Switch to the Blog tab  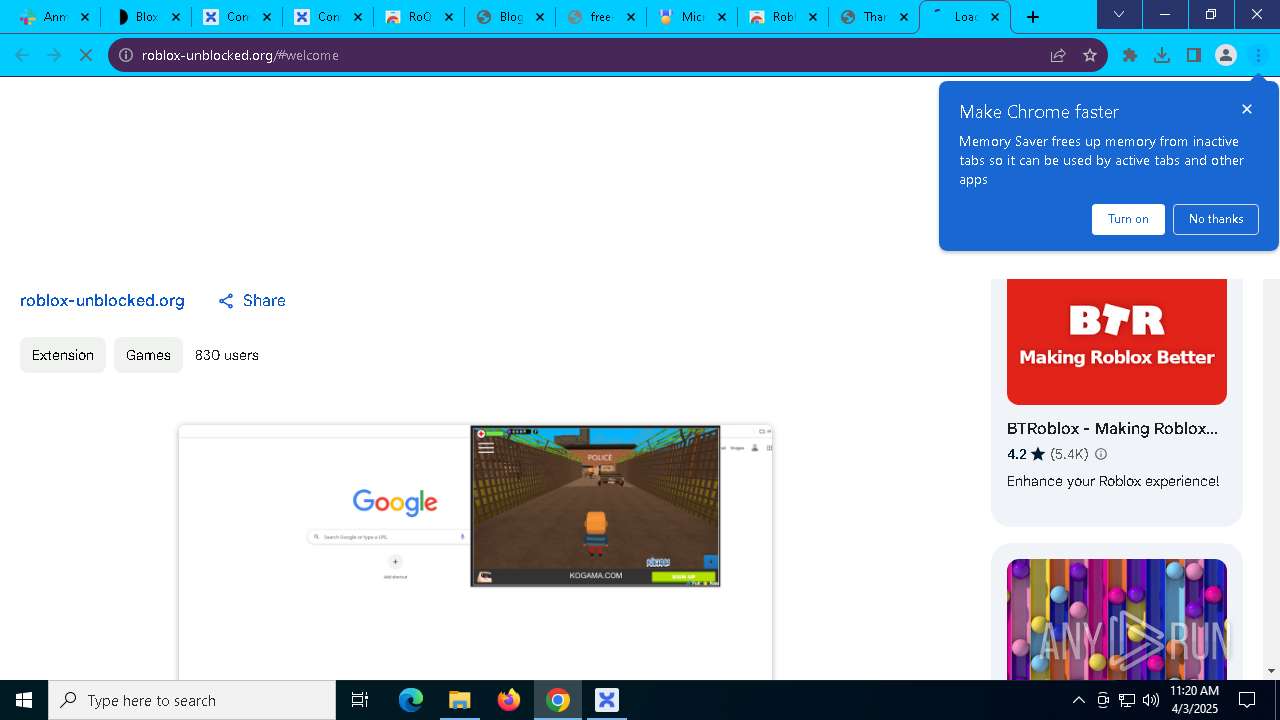(510, 17)
